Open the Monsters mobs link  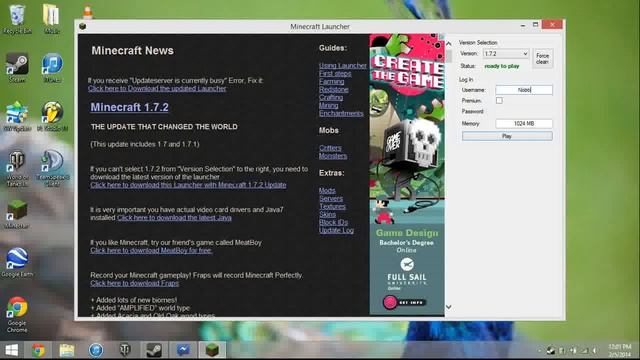tap(333, 156)
